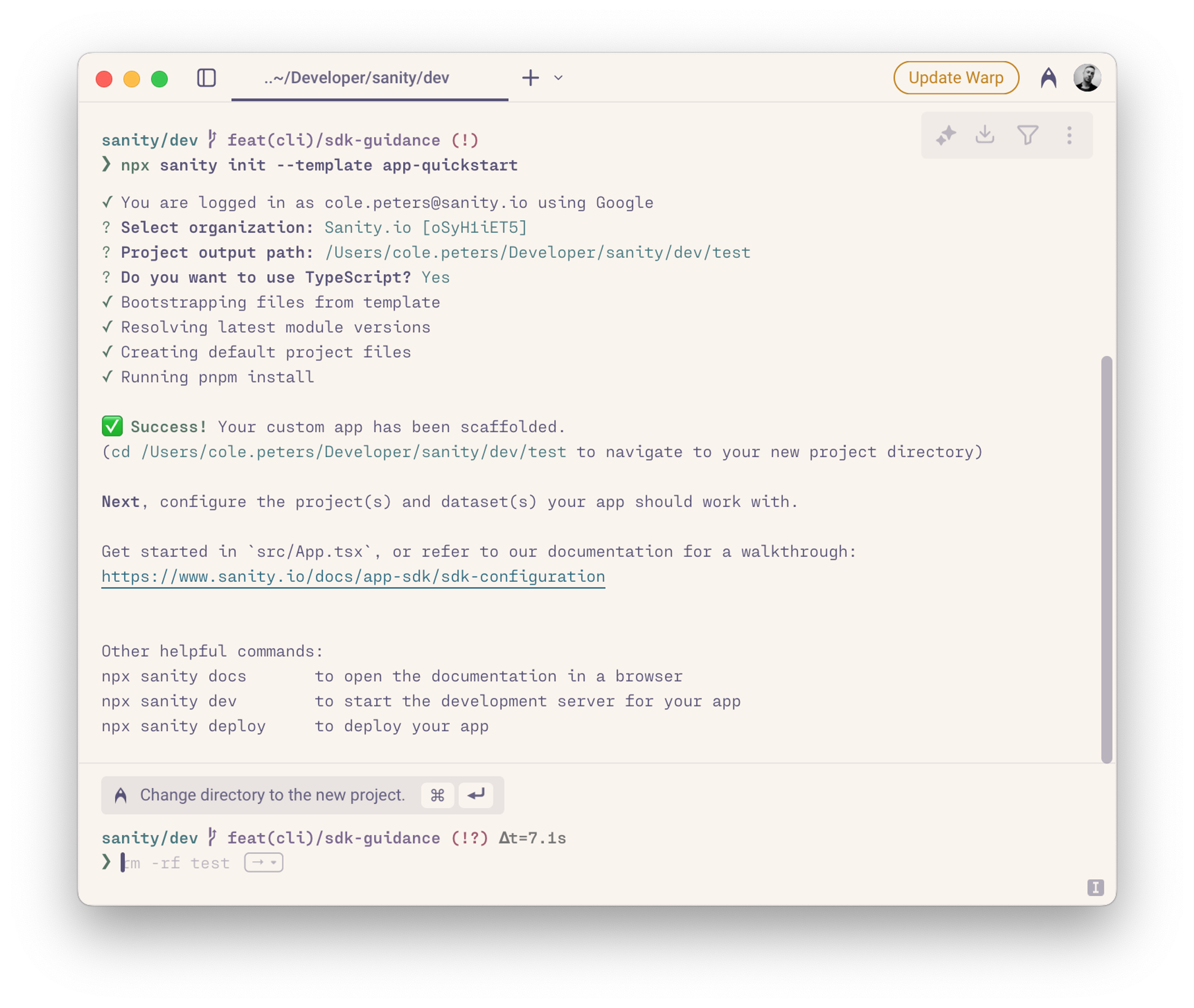The width and height of the screenshot is (1194, 1008).
Task: Open a new tab with plus icon
Action: click(x=530, y=78)
